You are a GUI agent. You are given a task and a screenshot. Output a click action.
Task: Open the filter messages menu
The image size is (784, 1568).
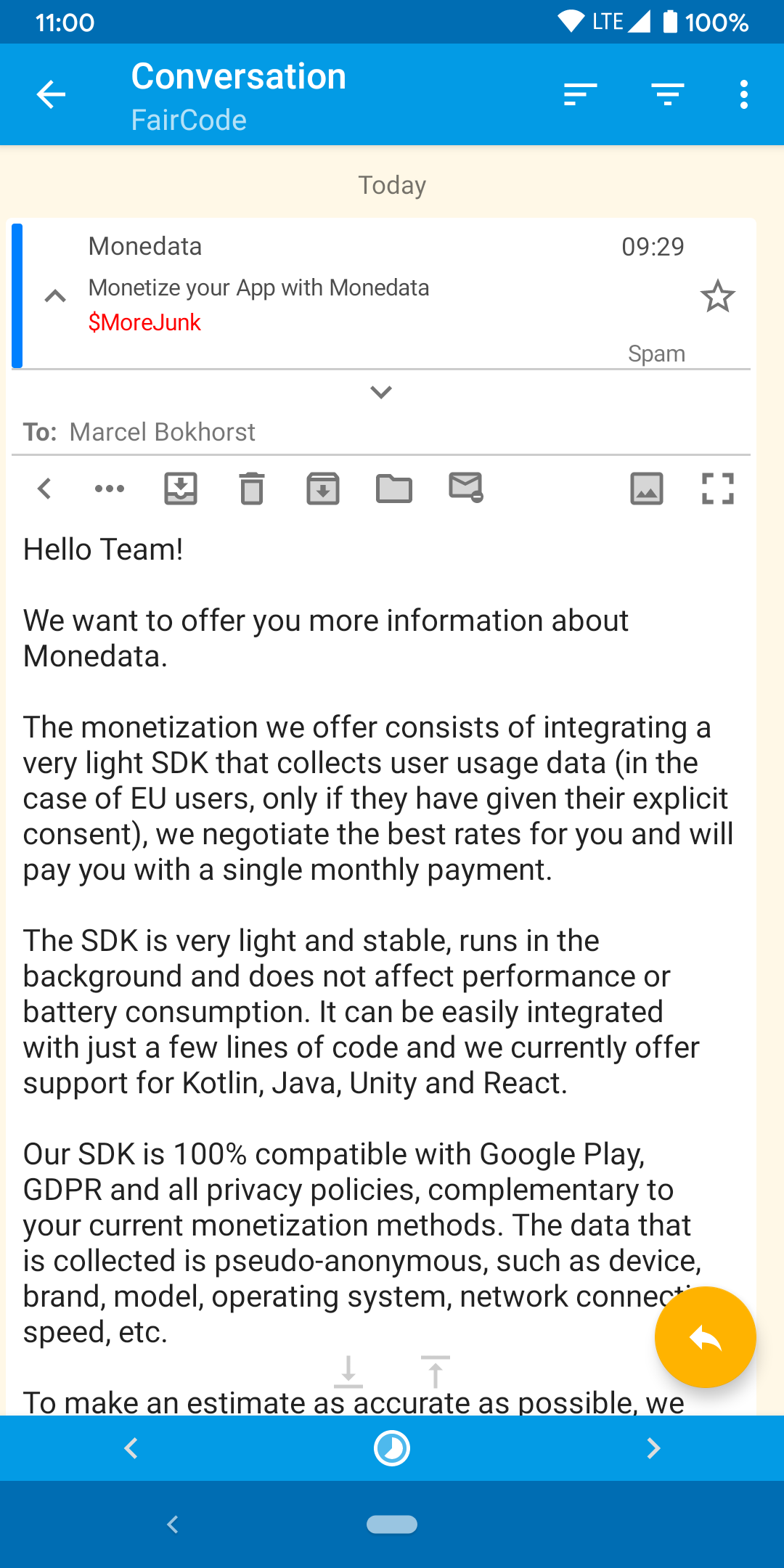coord(667,94)
